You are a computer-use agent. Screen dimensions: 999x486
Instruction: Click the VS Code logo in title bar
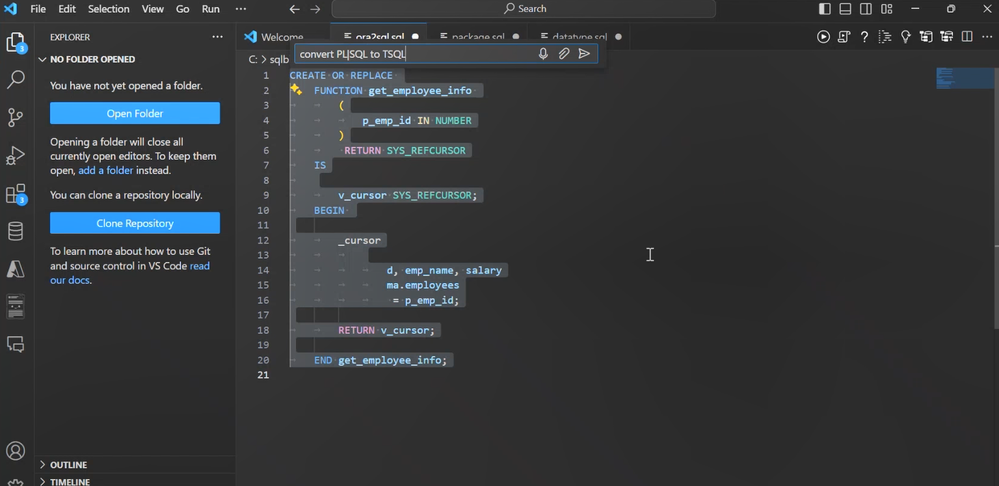point(11,9)
